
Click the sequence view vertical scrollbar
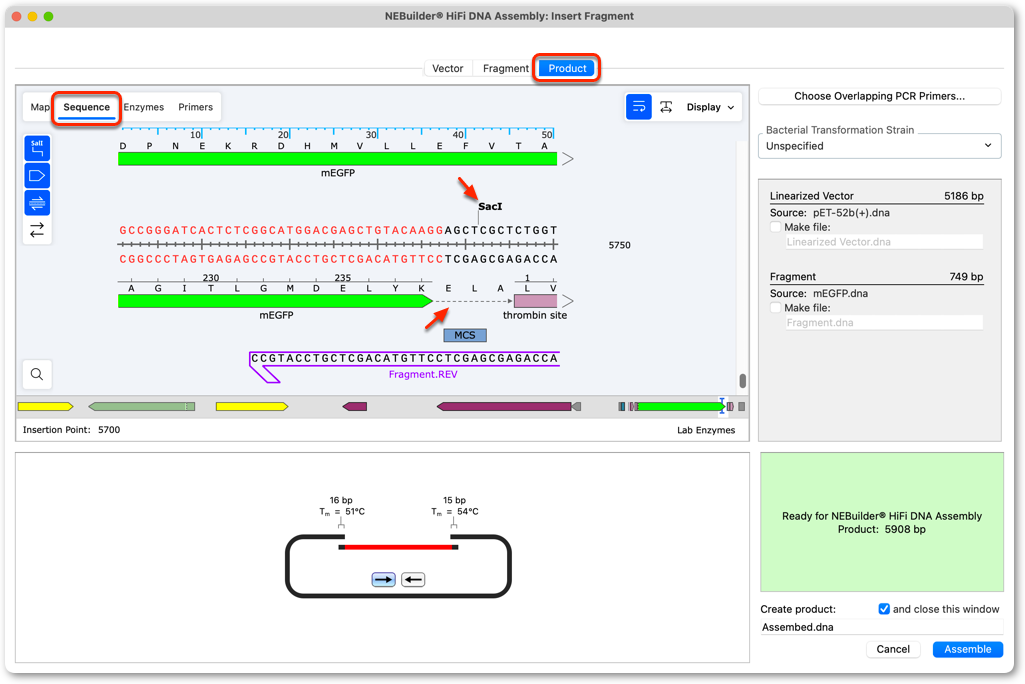click(x=742, y=380)
